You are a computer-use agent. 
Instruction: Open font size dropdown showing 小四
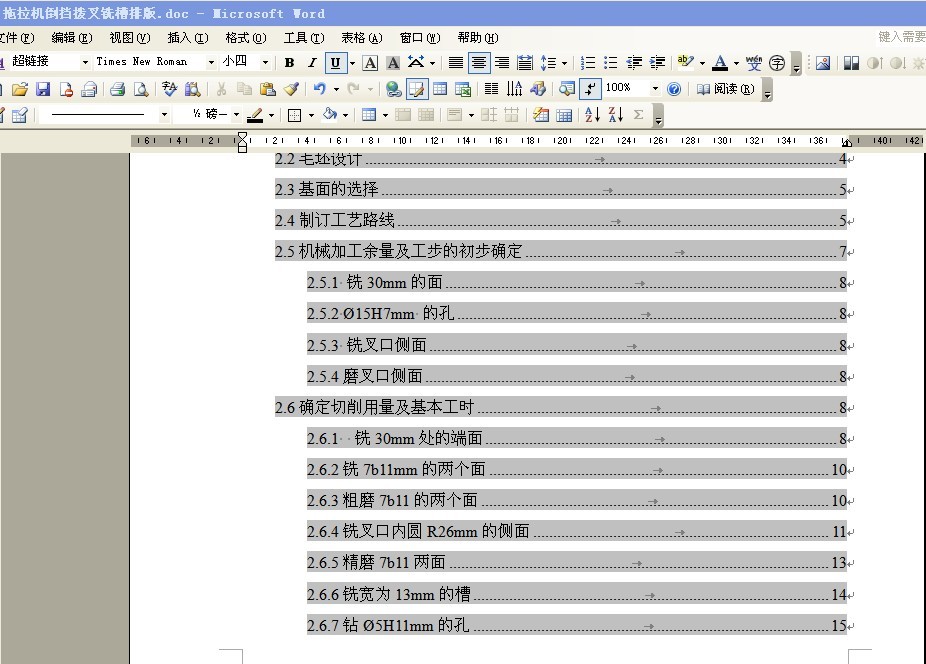coord(265,62)
